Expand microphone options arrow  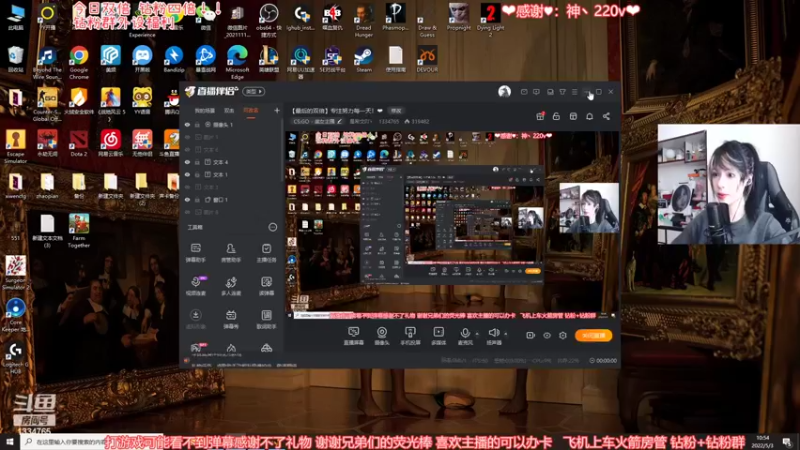coord(477,334)
